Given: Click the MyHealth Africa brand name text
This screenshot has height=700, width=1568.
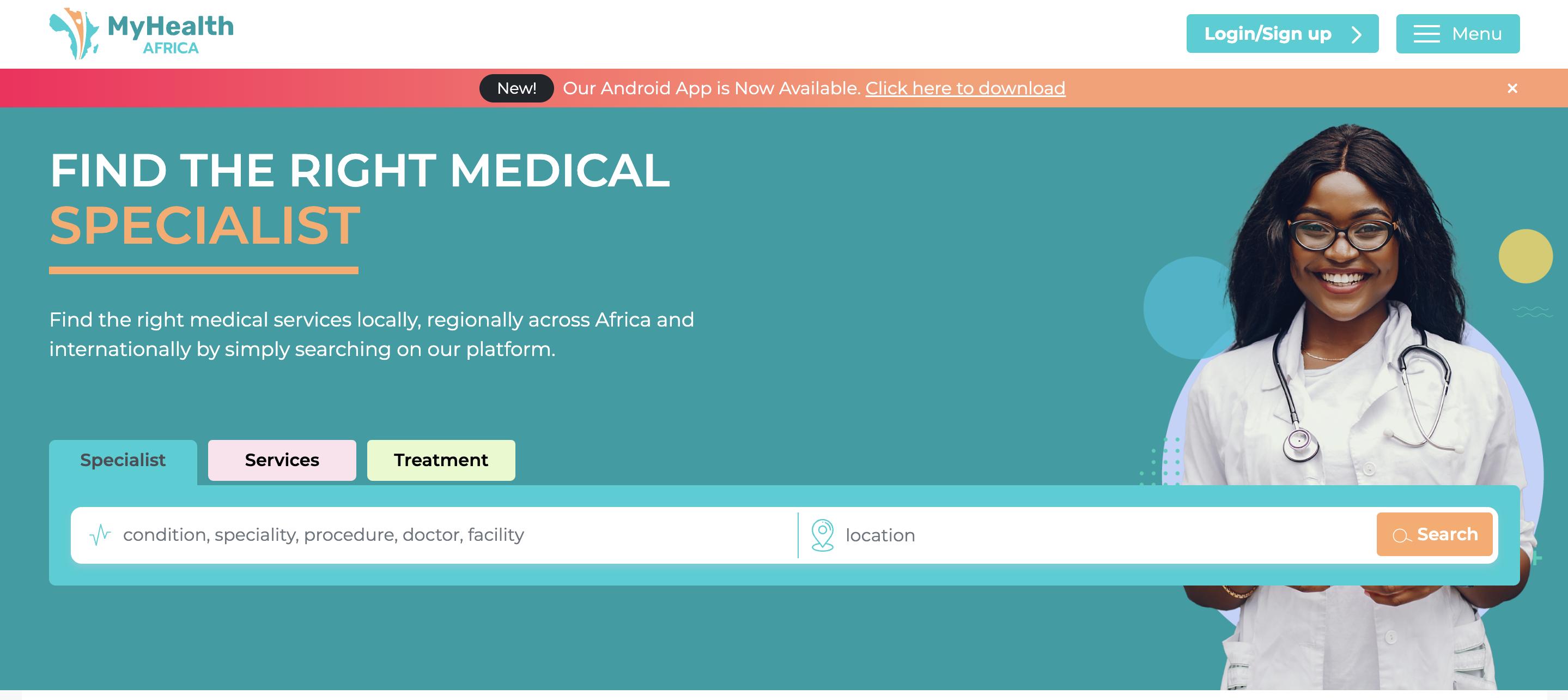Looking at the screenshot, I should click(170, 33).
